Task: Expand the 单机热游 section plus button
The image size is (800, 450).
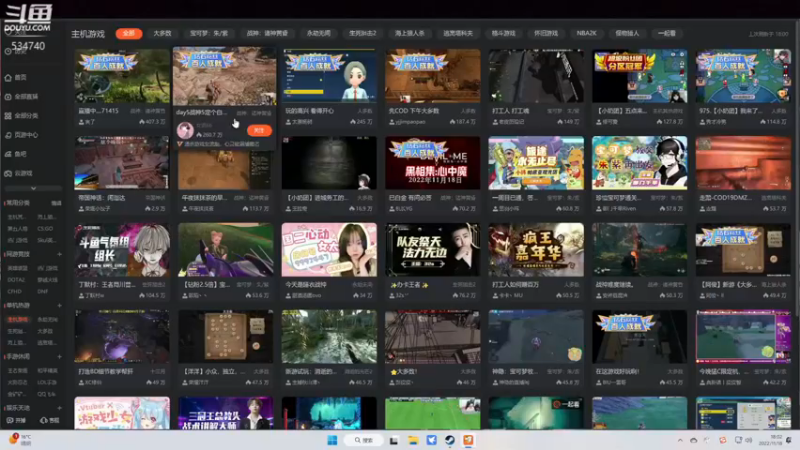Action: coord(59,306)
